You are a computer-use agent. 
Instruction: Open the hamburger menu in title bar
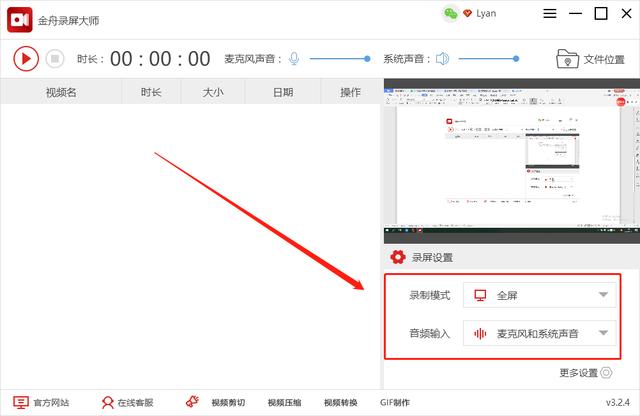click(550, 13)
